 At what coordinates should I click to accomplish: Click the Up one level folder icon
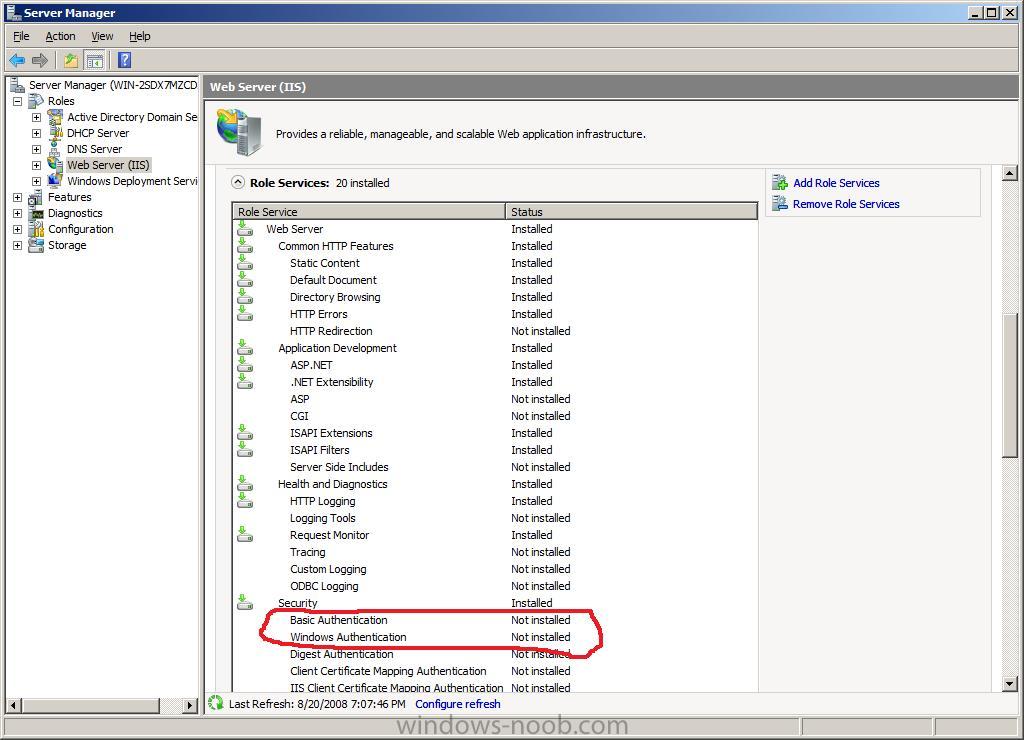point(71,61)
